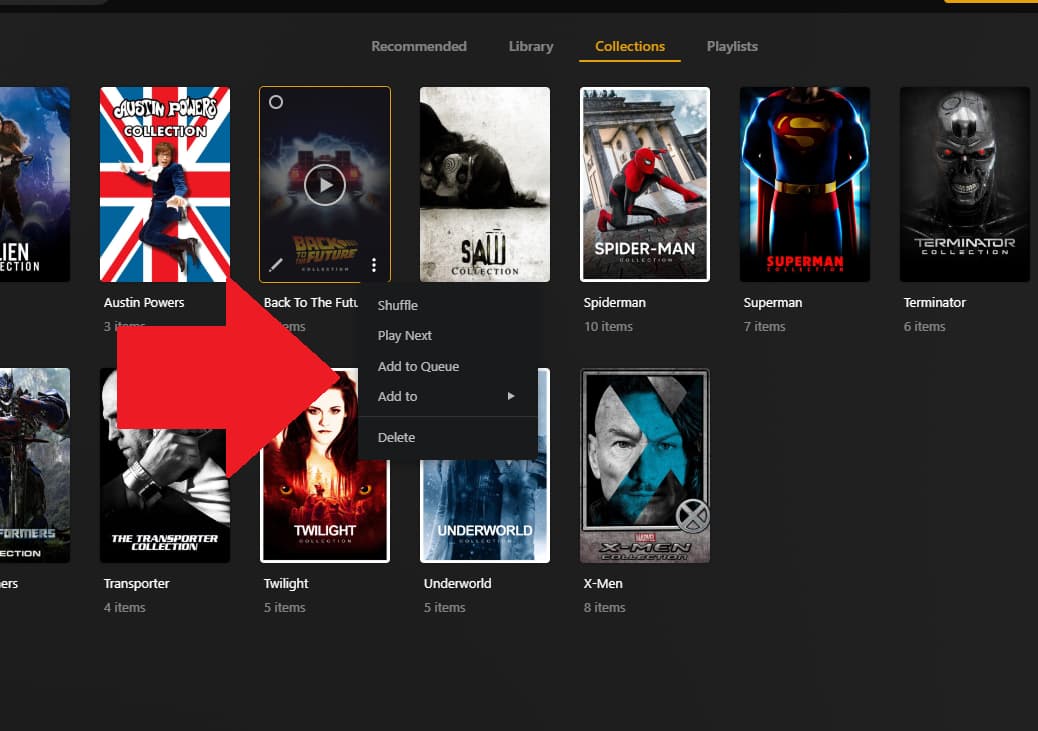Click the "5 items" label under Twilight
Image resolution: width=1038 pixels, height=731 pixels.
click(285, 607)
